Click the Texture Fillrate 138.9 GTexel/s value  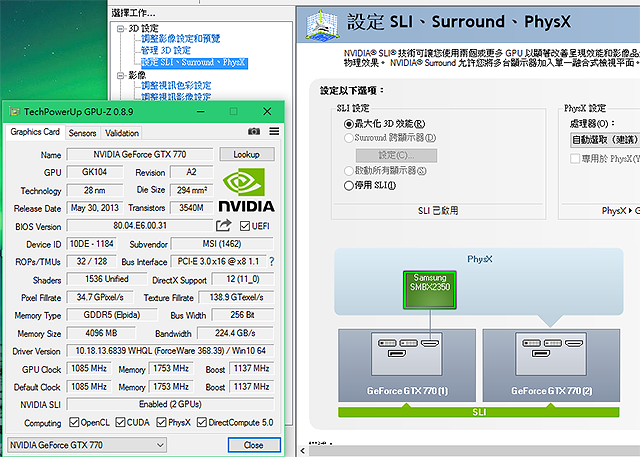click(236, 297)
